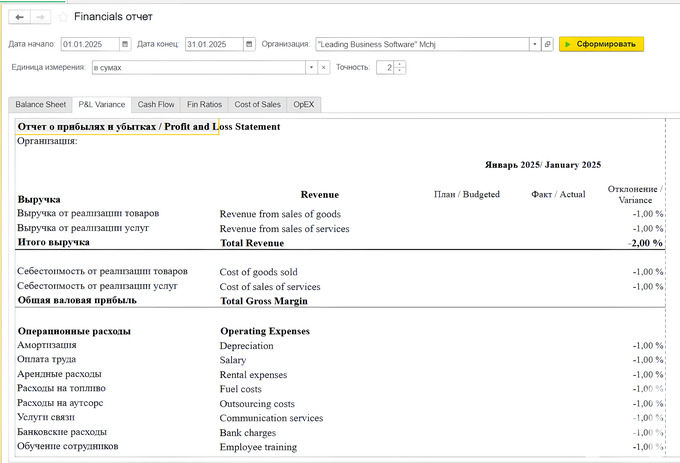Go to the Cost of Sales tab
Viewport: 680px width, 463px height.
[x=257, y=104]
